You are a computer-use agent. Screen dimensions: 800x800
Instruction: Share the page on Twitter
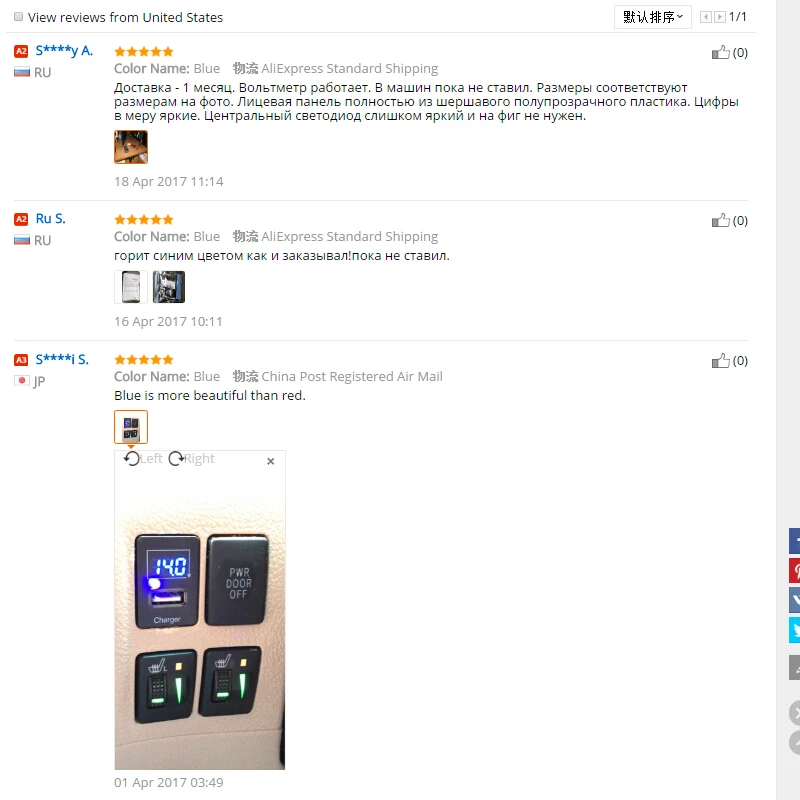click(x=794, y=630)
